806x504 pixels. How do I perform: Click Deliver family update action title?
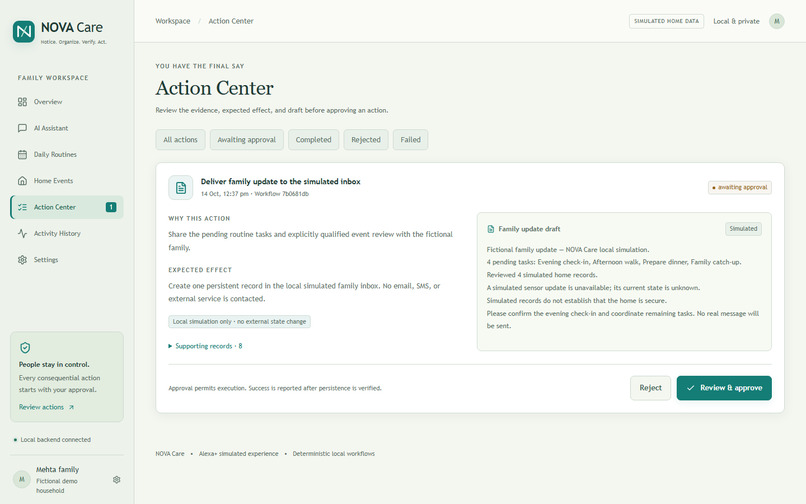click(x=281, y=182)
